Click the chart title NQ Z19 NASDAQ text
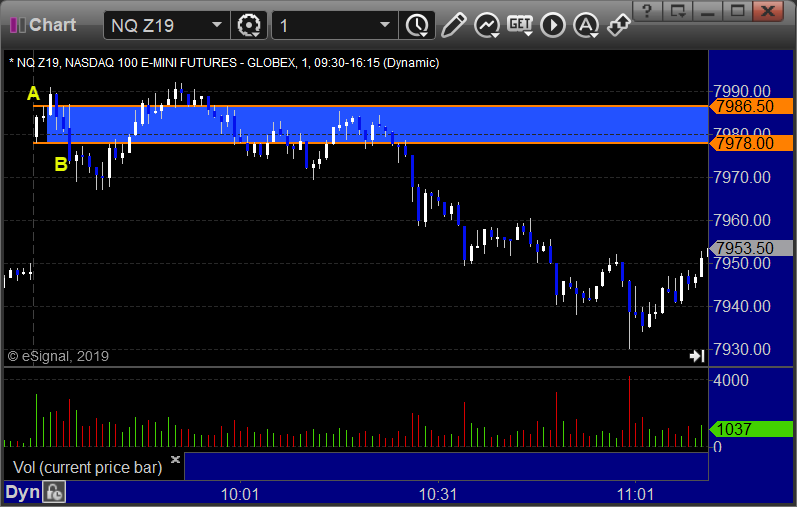The width and height of the screenshot is (797, 507). (x=224, y=63)
